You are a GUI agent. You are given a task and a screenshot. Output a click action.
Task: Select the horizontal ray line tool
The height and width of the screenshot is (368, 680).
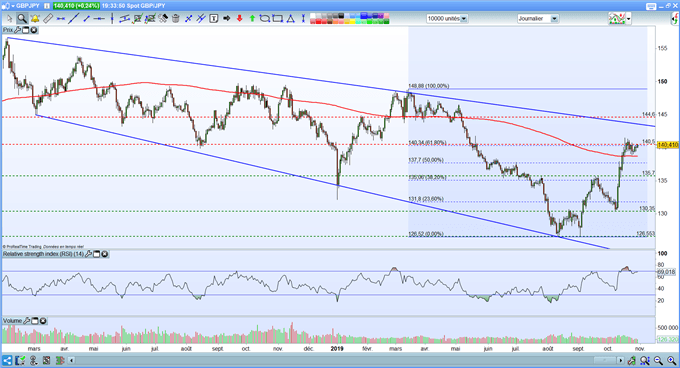click(x=99, y=19)
